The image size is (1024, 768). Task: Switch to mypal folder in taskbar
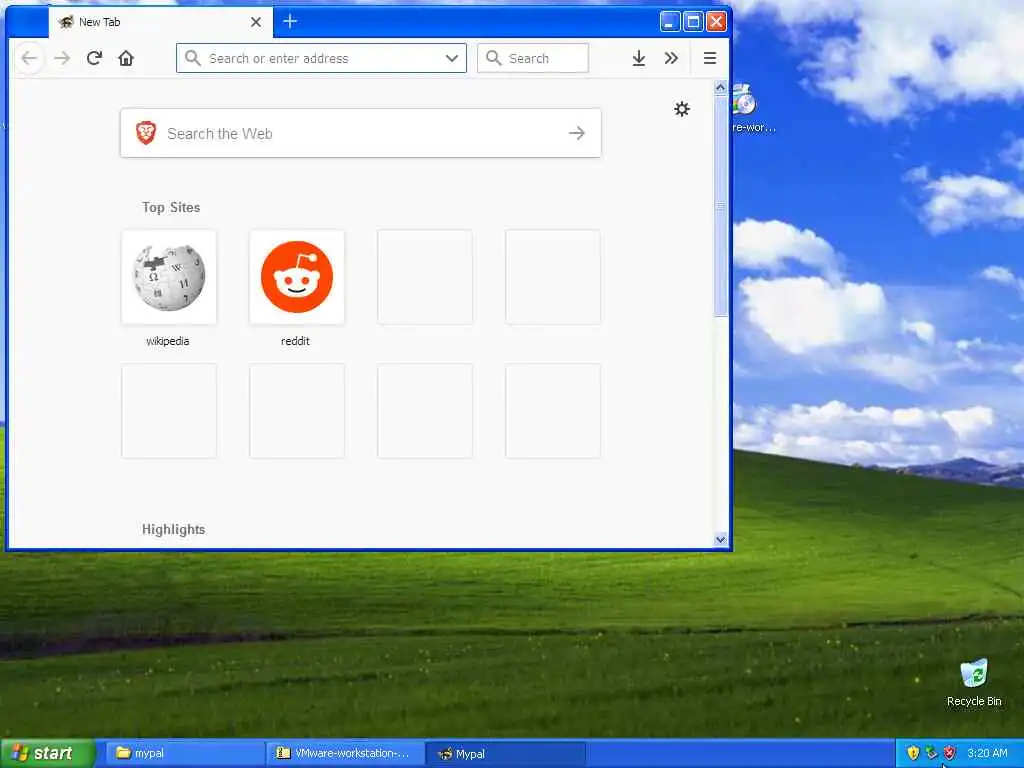[x=184, y=754]
